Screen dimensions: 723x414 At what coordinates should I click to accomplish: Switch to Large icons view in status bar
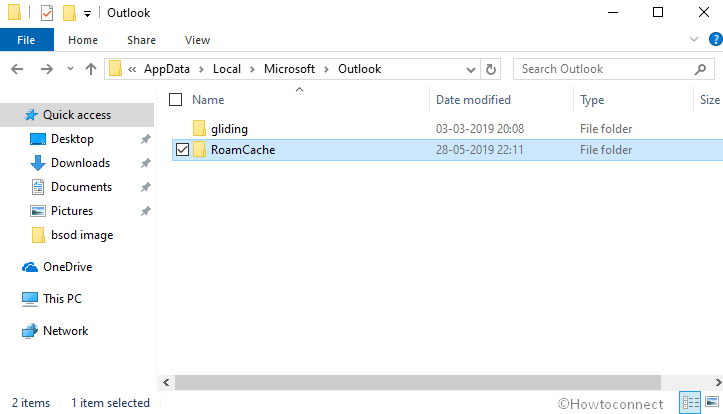(x=712, y=402)
